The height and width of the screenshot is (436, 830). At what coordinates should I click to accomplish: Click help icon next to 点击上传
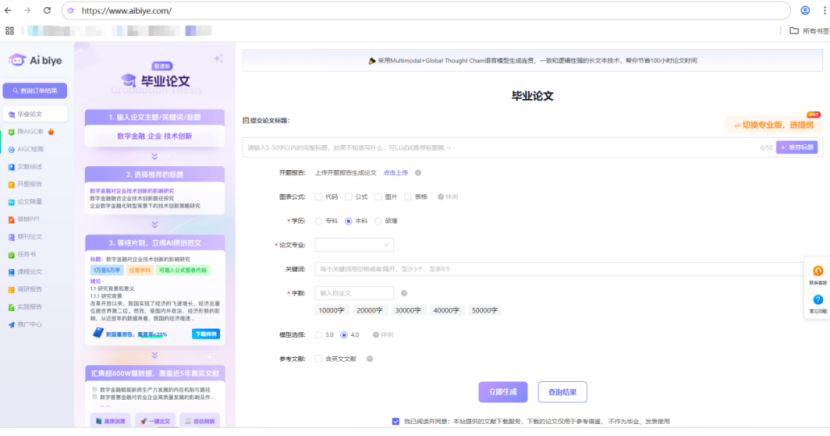pos(418,173)
